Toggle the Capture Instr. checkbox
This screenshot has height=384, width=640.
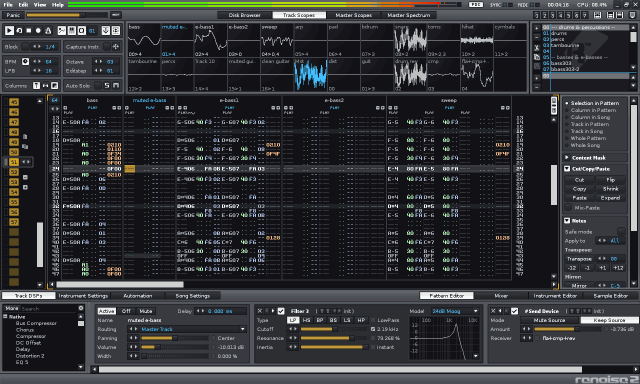[x=107, y=47]
